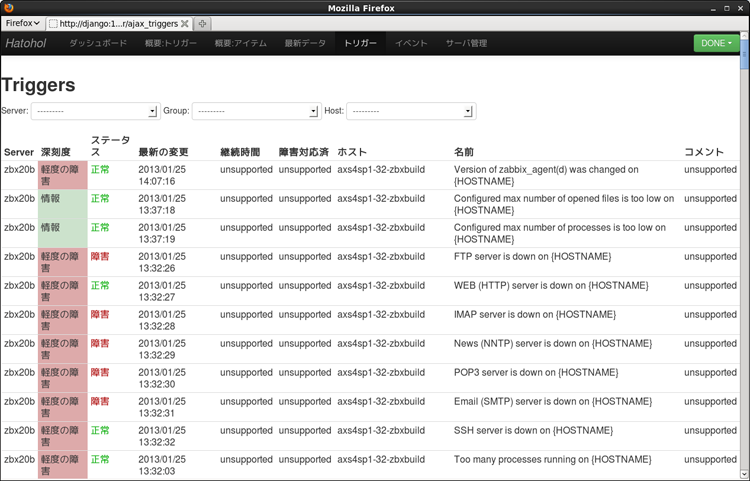The width and height of the screenshot is (750, 481).
Task: Open the green DONE dropdown button
Action: click(718, 43)
